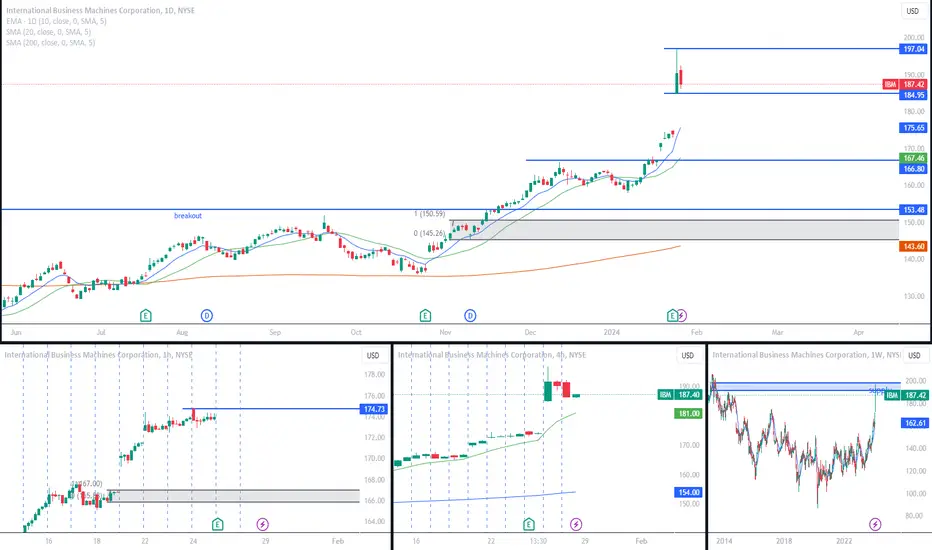Open USD currency selector on 1h chart
The image size is (932, 550).
[373, 356]
